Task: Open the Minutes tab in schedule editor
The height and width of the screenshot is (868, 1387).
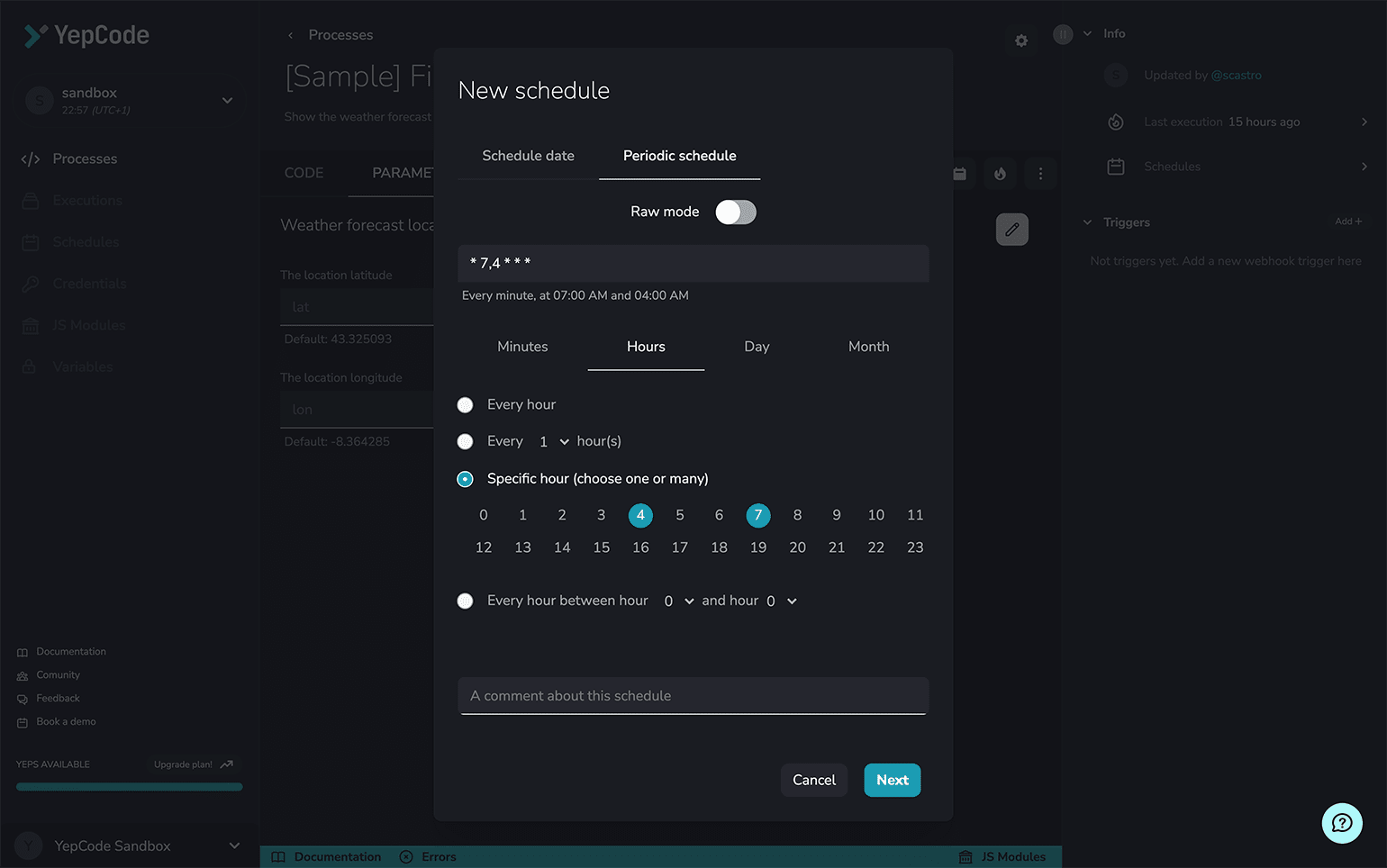Action: click(522, 347)
